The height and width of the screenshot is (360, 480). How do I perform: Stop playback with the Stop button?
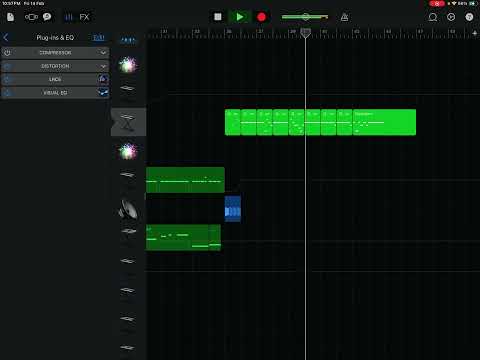218,17
